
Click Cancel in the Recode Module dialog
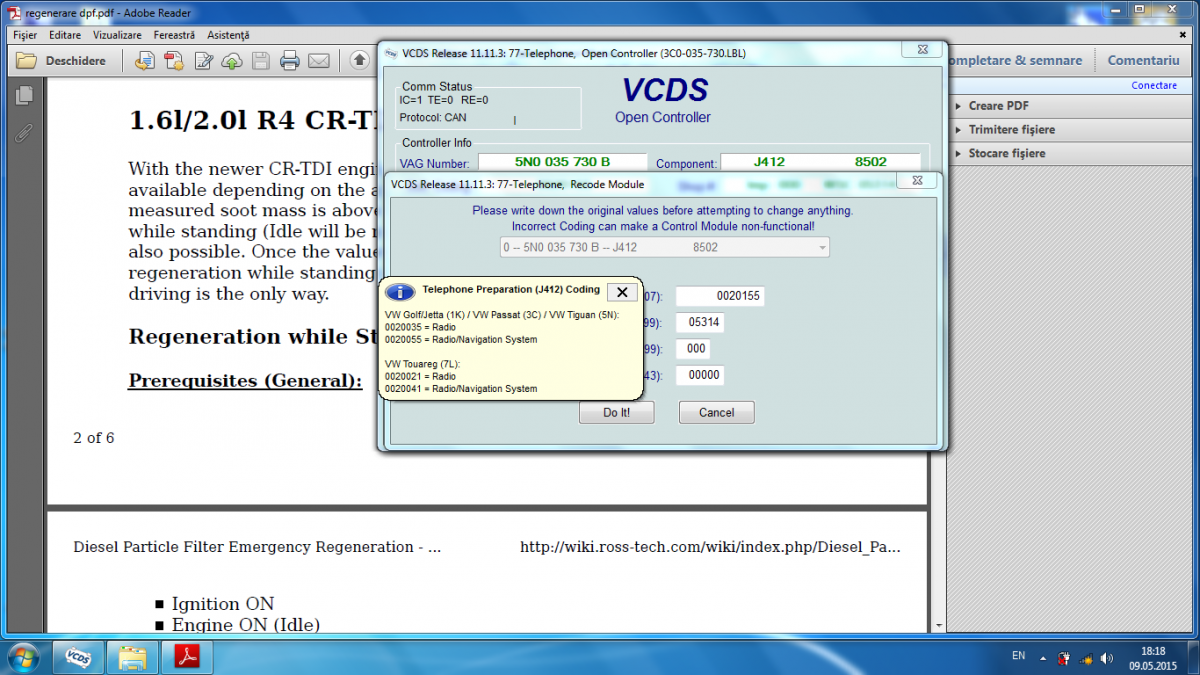[x=716, y=412]
